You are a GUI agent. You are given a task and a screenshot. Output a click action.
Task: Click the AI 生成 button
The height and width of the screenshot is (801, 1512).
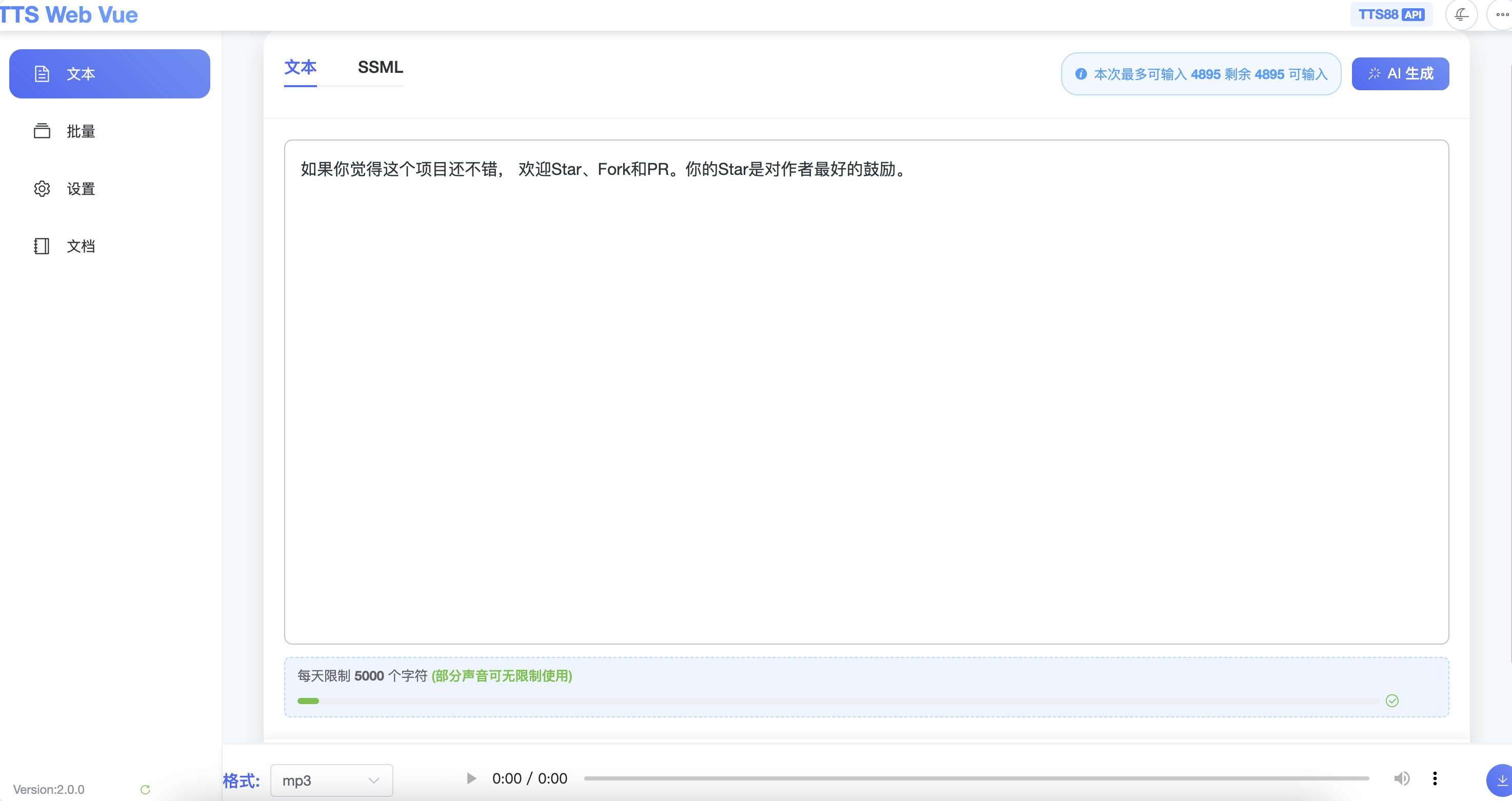[x=1400, y=74]
